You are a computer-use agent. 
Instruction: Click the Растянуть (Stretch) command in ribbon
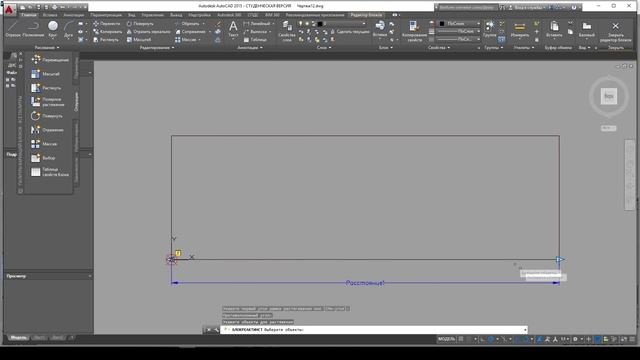(x=106, y=40)
